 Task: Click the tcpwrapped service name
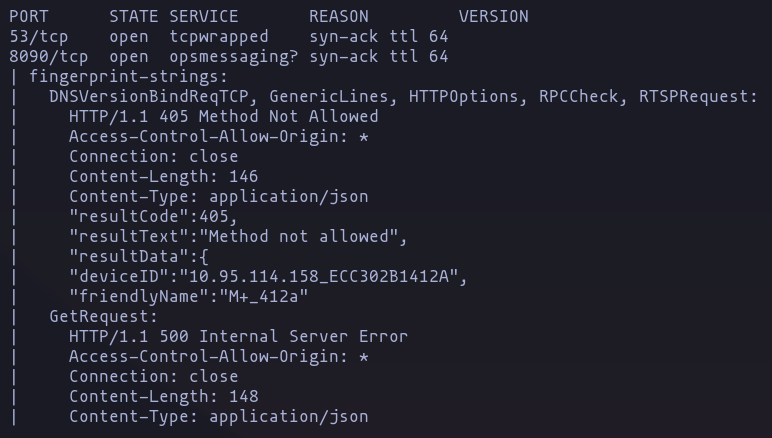click(219, 37)
